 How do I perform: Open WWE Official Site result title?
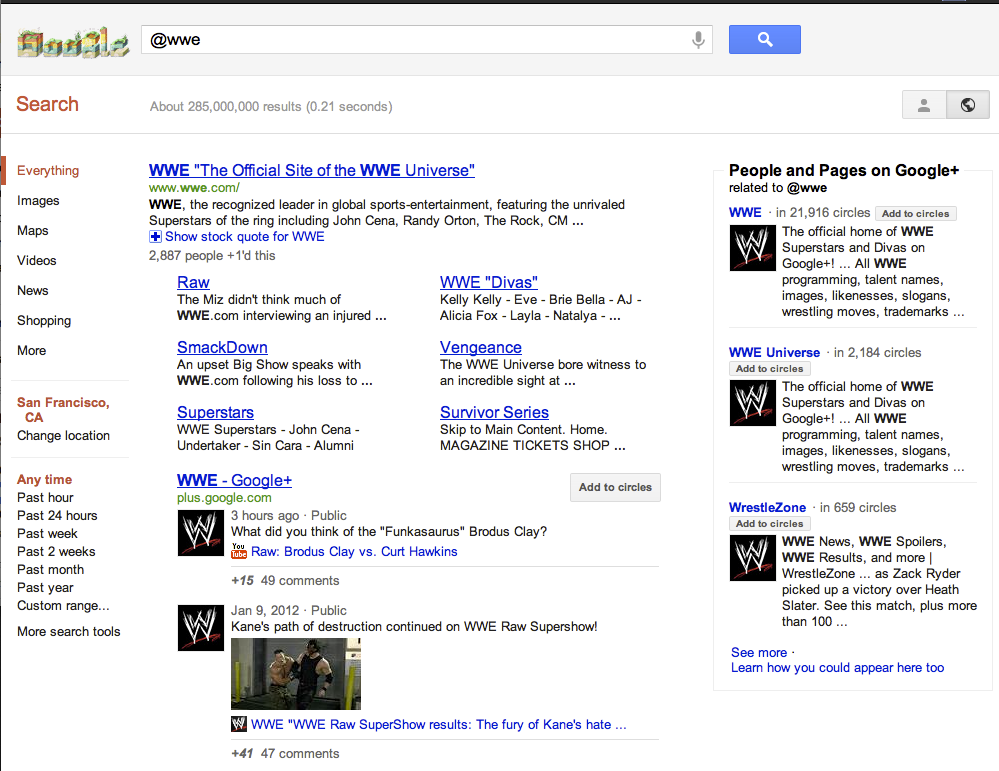312,170
